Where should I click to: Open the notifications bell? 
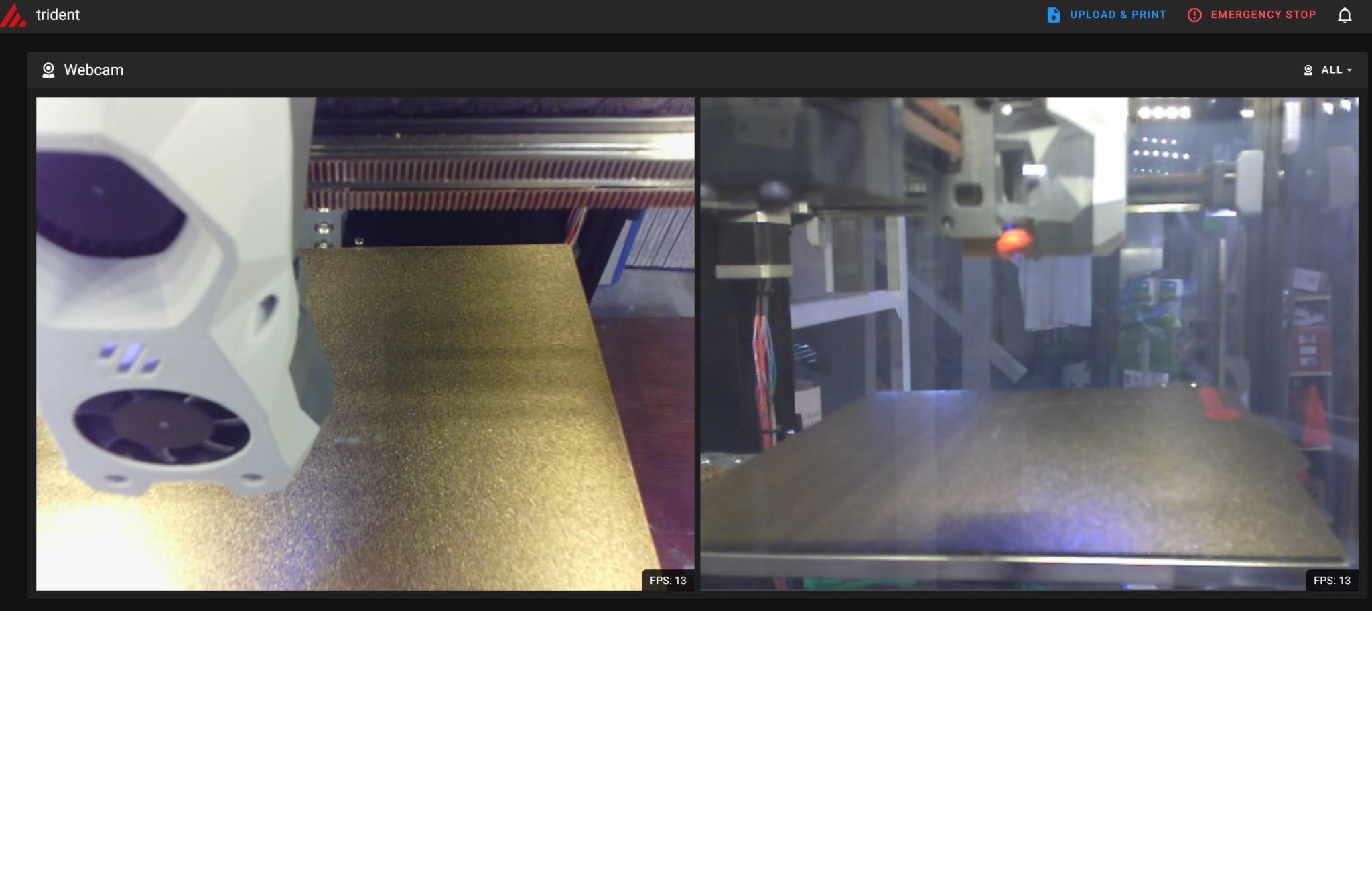click(1344, 15)
